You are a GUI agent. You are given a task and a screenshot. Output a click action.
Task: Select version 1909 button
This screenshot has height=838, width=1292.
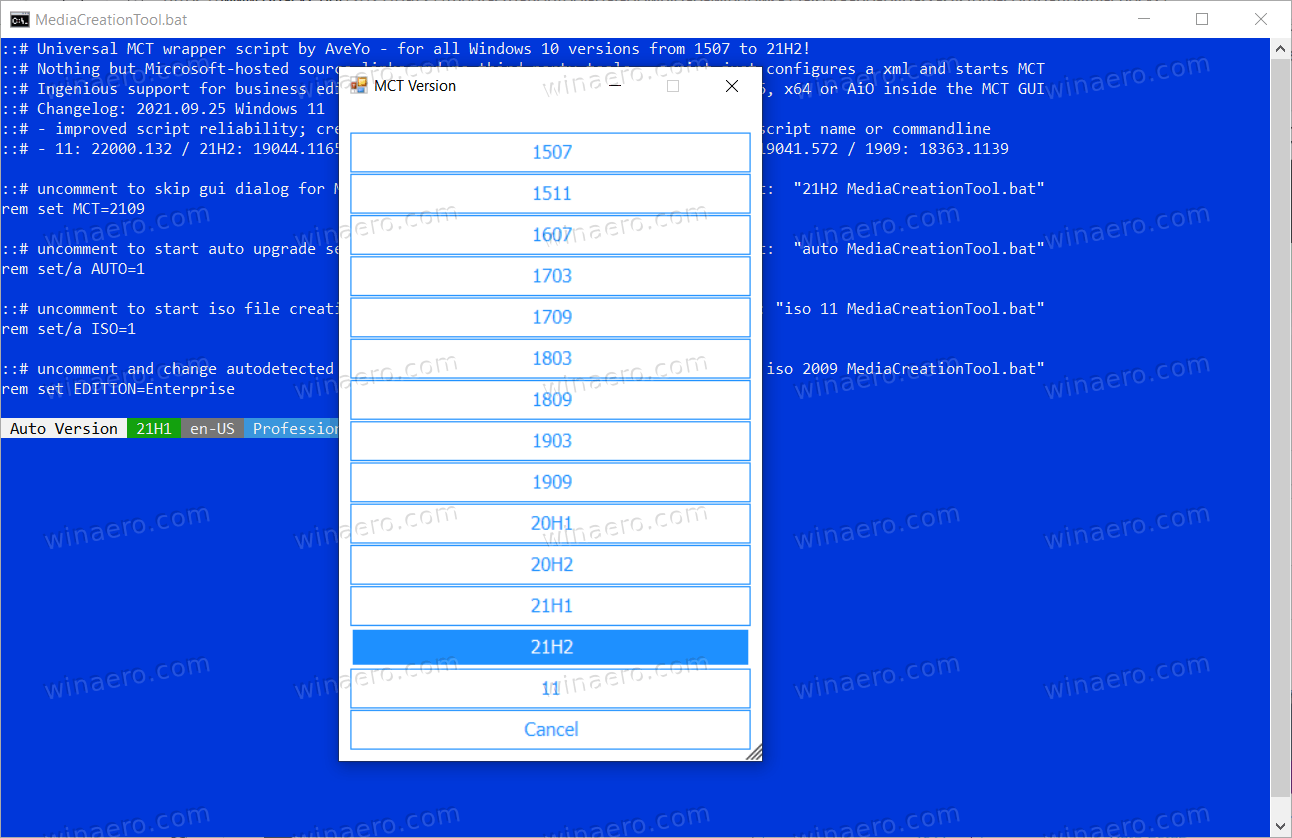[x=550, y=482]
